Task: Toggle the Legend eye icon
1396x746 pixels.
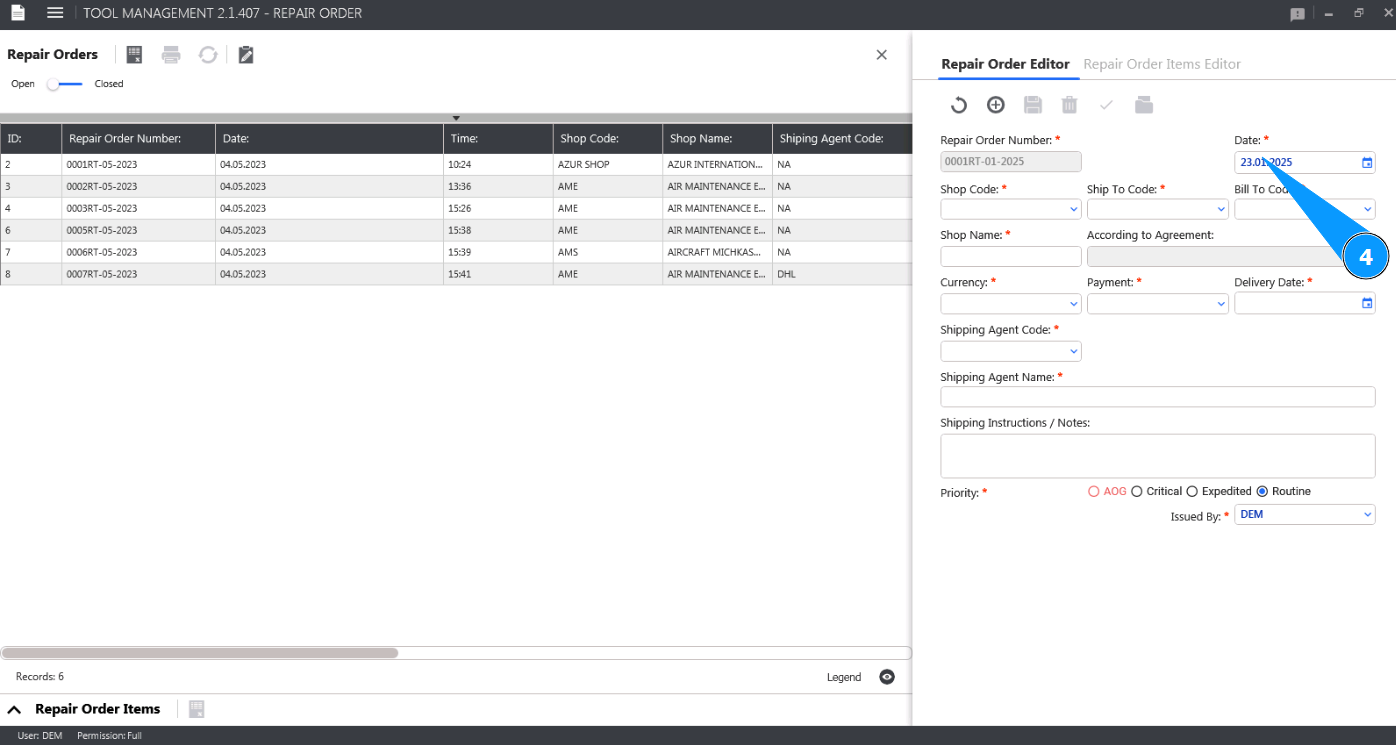Action: point(887,677)
